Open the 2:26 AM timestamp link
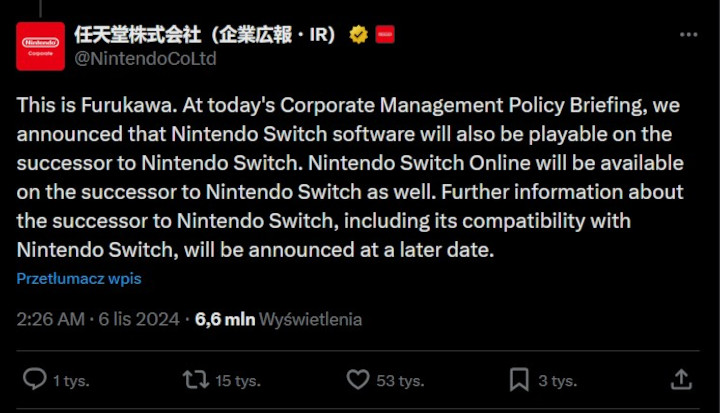Viewport: 720px width, 413px height. 49,320
